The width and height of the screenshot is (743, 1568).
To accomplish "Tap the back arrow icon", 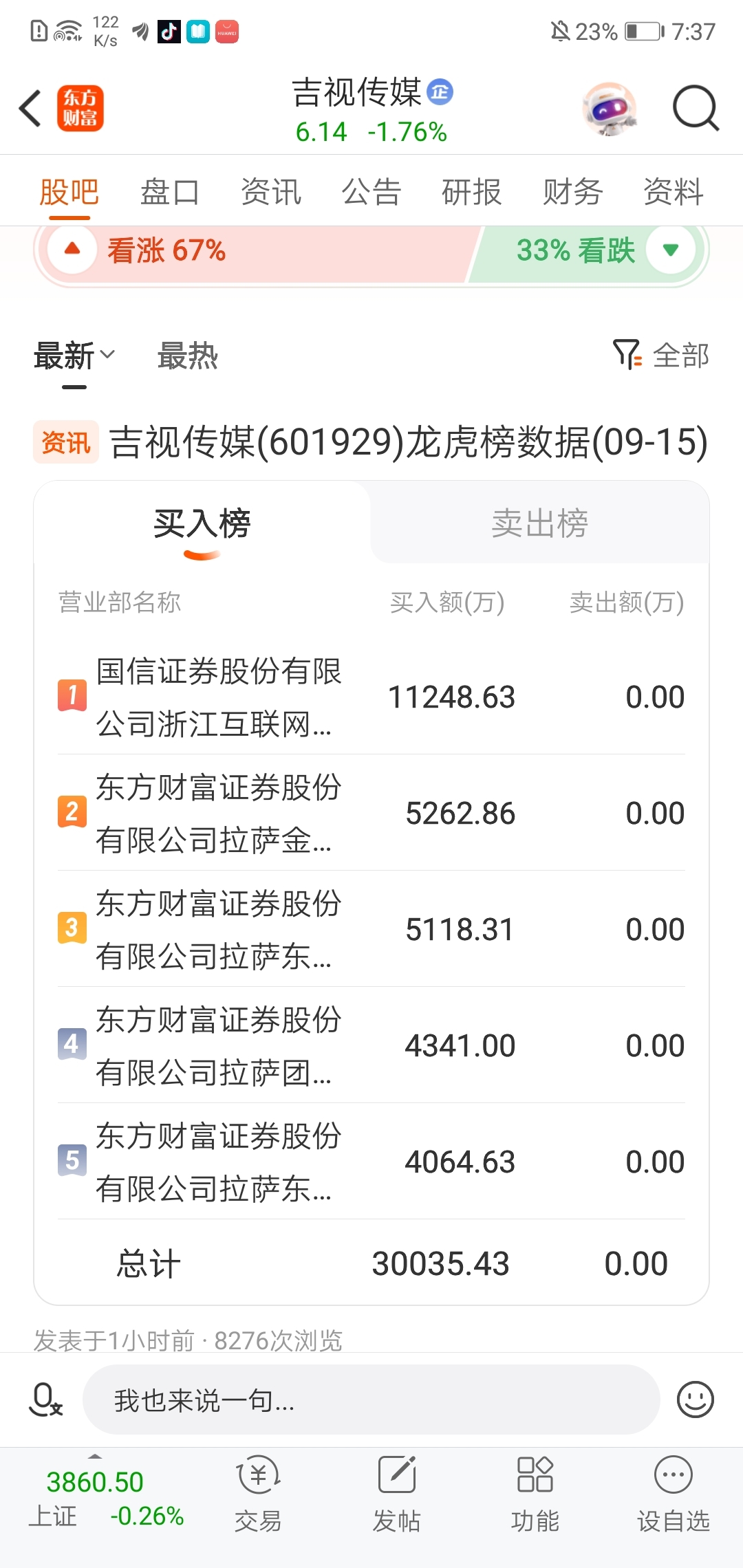I will pyautogui.click(x=30, y=109).
